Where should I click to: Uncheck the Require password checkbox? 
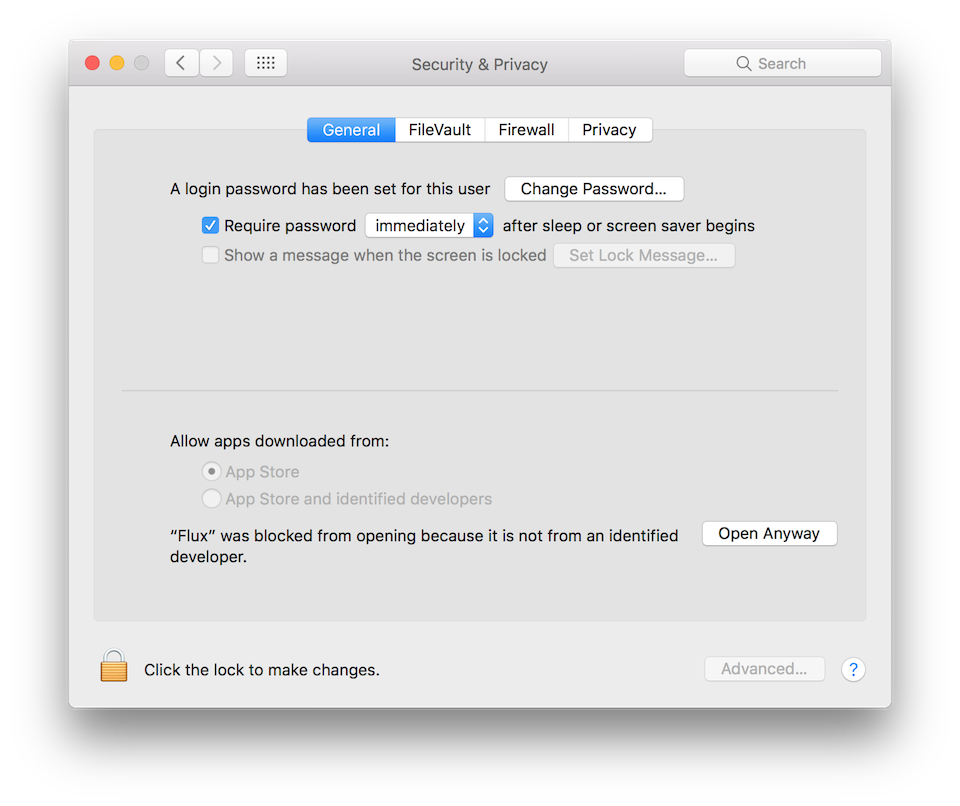click(210, 225)
